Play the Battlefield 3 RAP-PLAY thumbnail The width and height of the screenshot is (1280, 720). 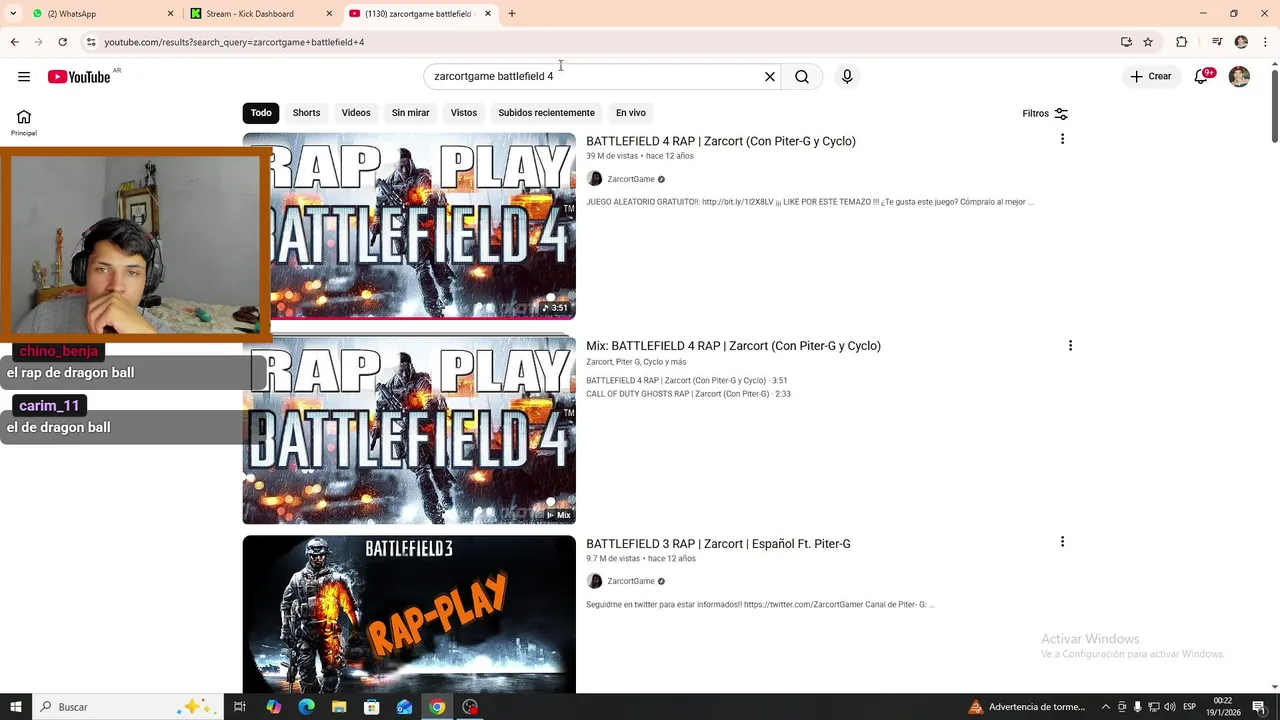coord(409,614)
